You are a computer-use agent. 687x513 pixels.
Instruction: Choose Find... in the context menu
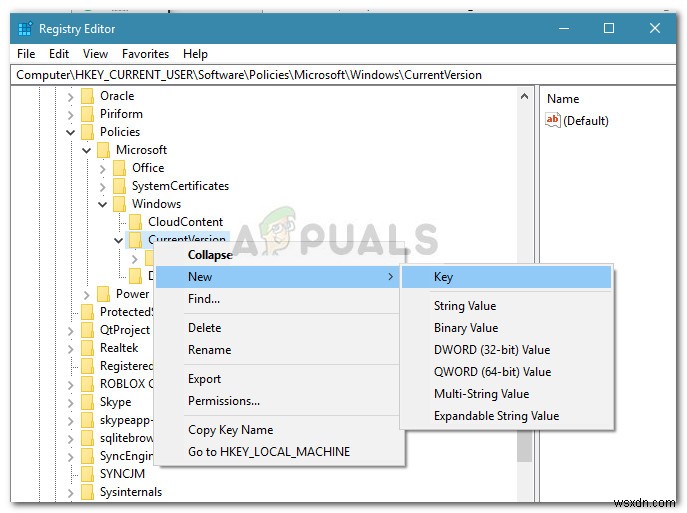pos(280,299)
